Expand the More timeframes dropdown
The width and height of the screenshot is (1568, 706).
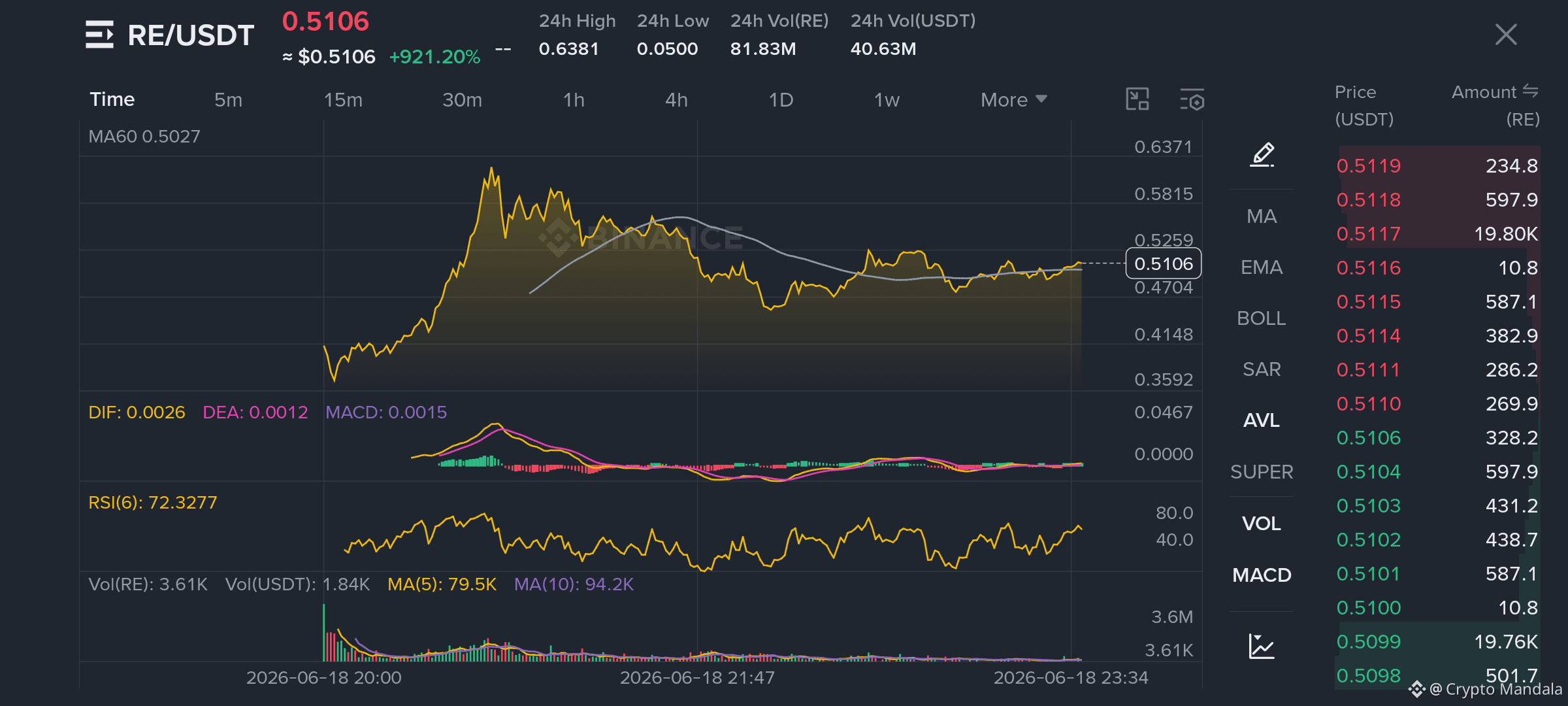point(1013,99)
